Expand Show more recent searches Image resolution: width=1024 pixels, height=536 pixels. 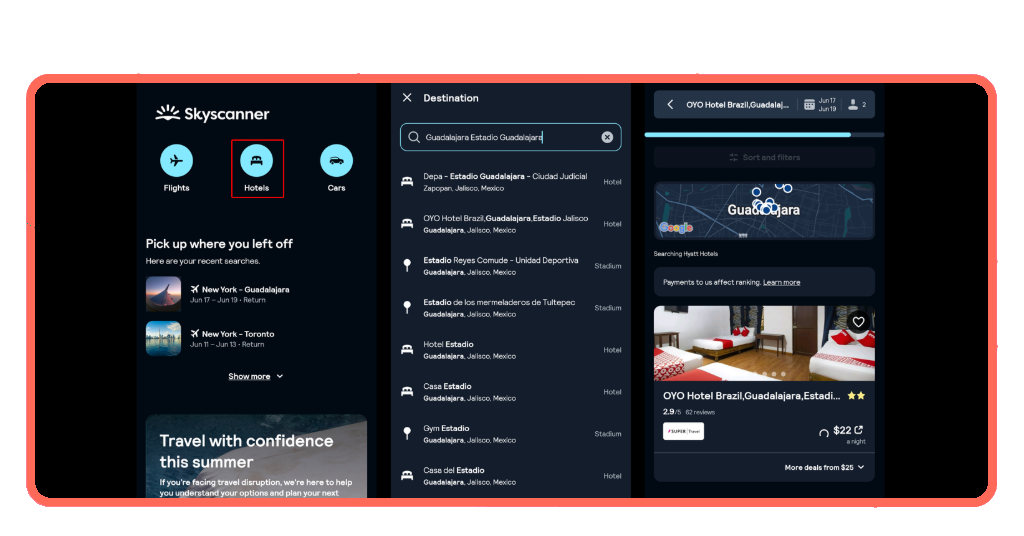click(255, 377)
